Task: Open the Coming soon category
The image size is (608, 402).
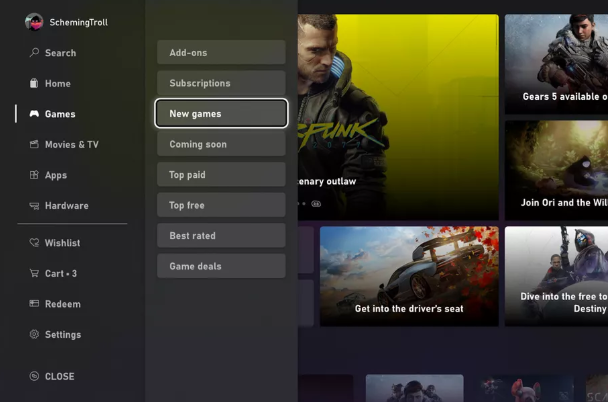Action: [221, 144]
